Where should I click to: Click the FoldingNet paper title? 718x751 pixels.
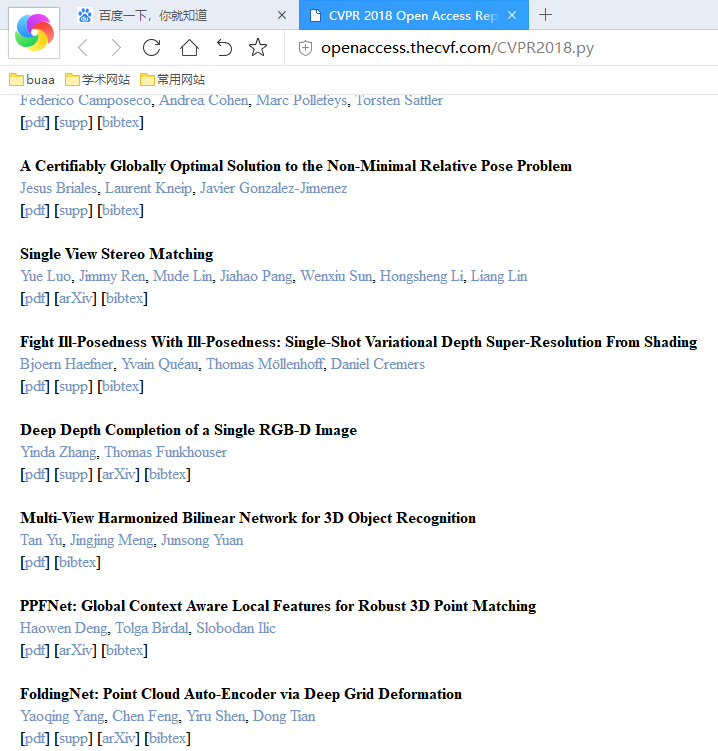click(x=241, y=694)
